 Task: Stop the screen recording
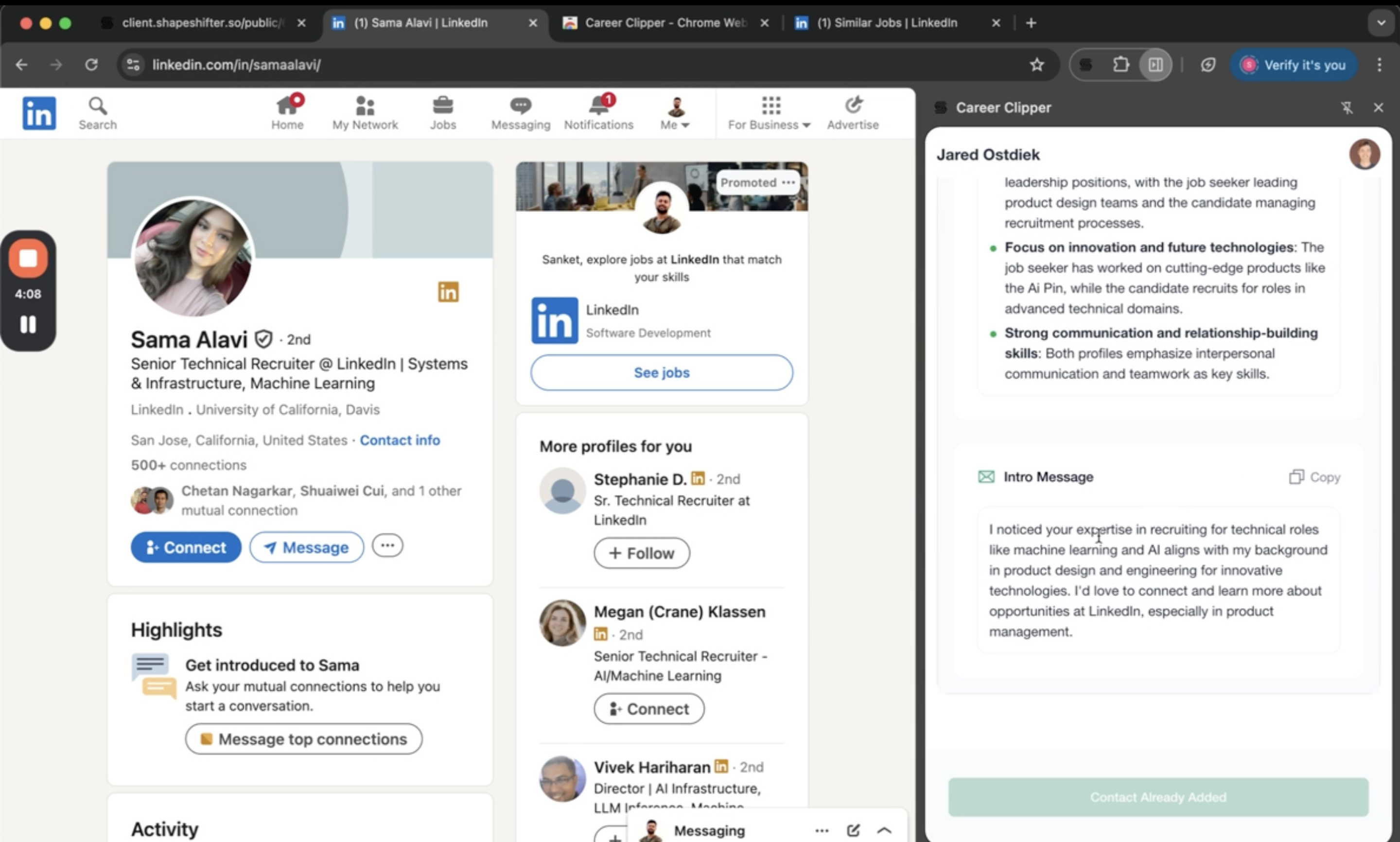pos(28,259)
